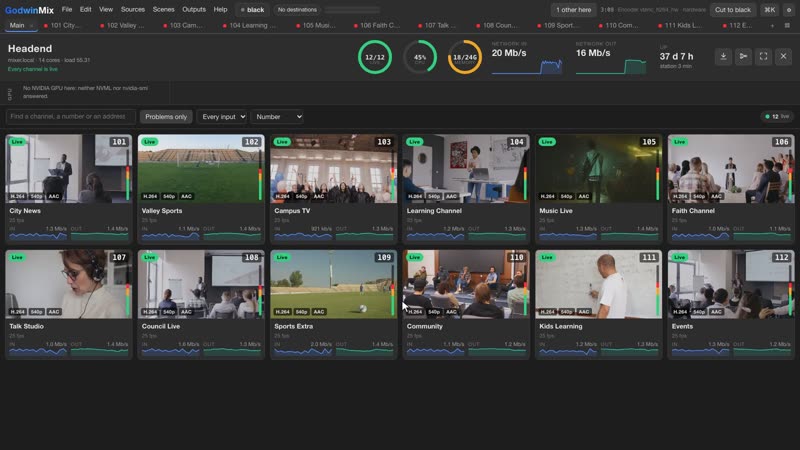Image resolution: width=800 pixels, height=450 pixels.
Task: Open the File menu
Action: (67, 10)
